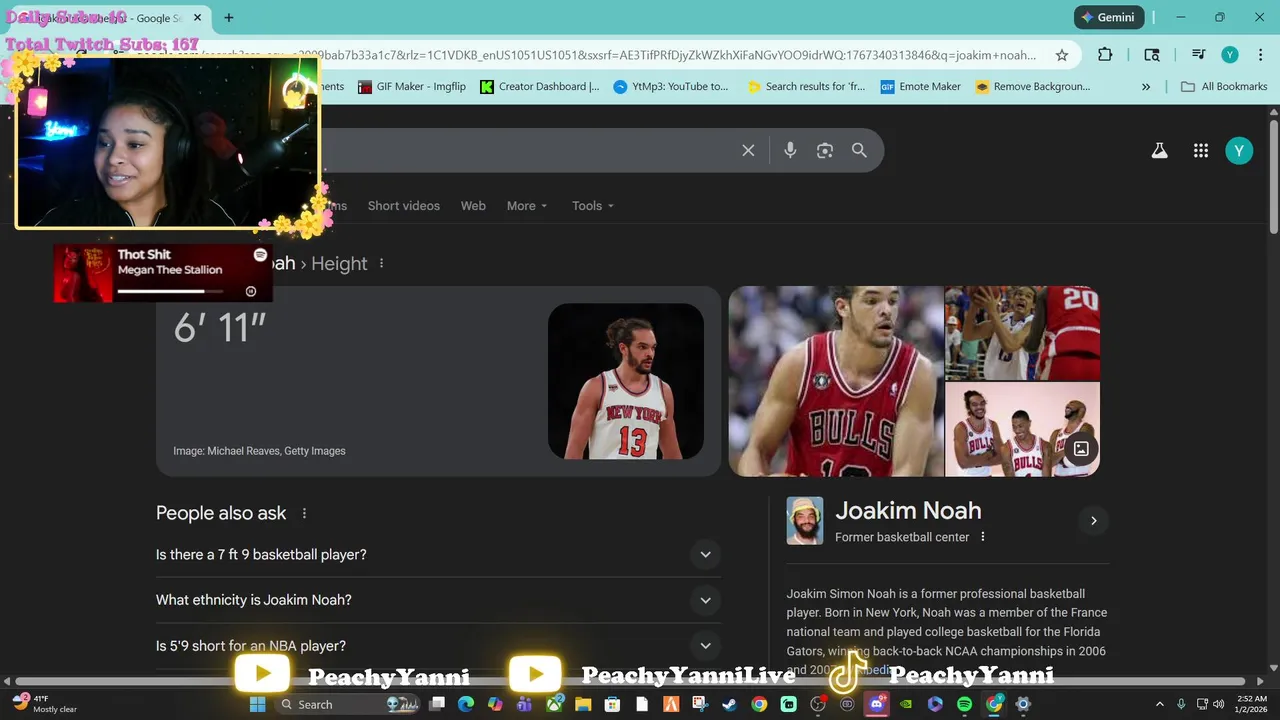
Task: Open YtMp3: YouTube bookmark
Action: click(x=671, y=87)
